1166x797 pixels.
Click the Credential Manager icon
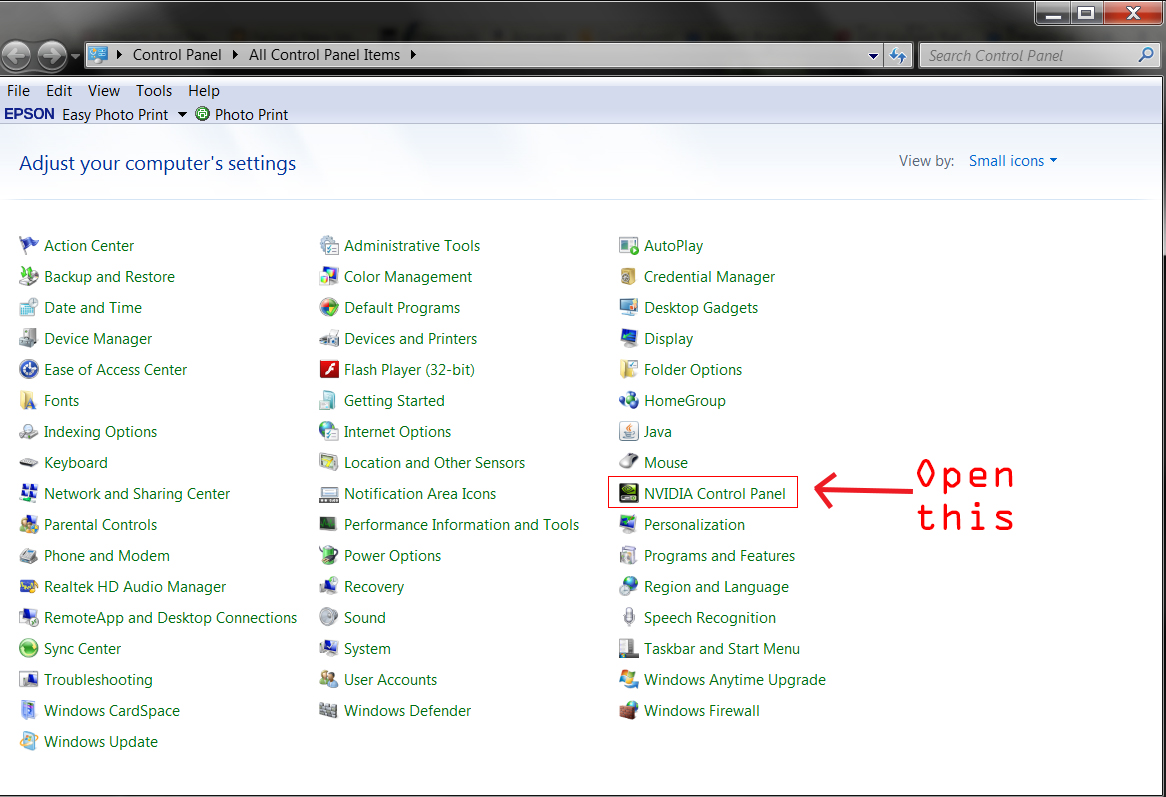(x=628, y=277)
